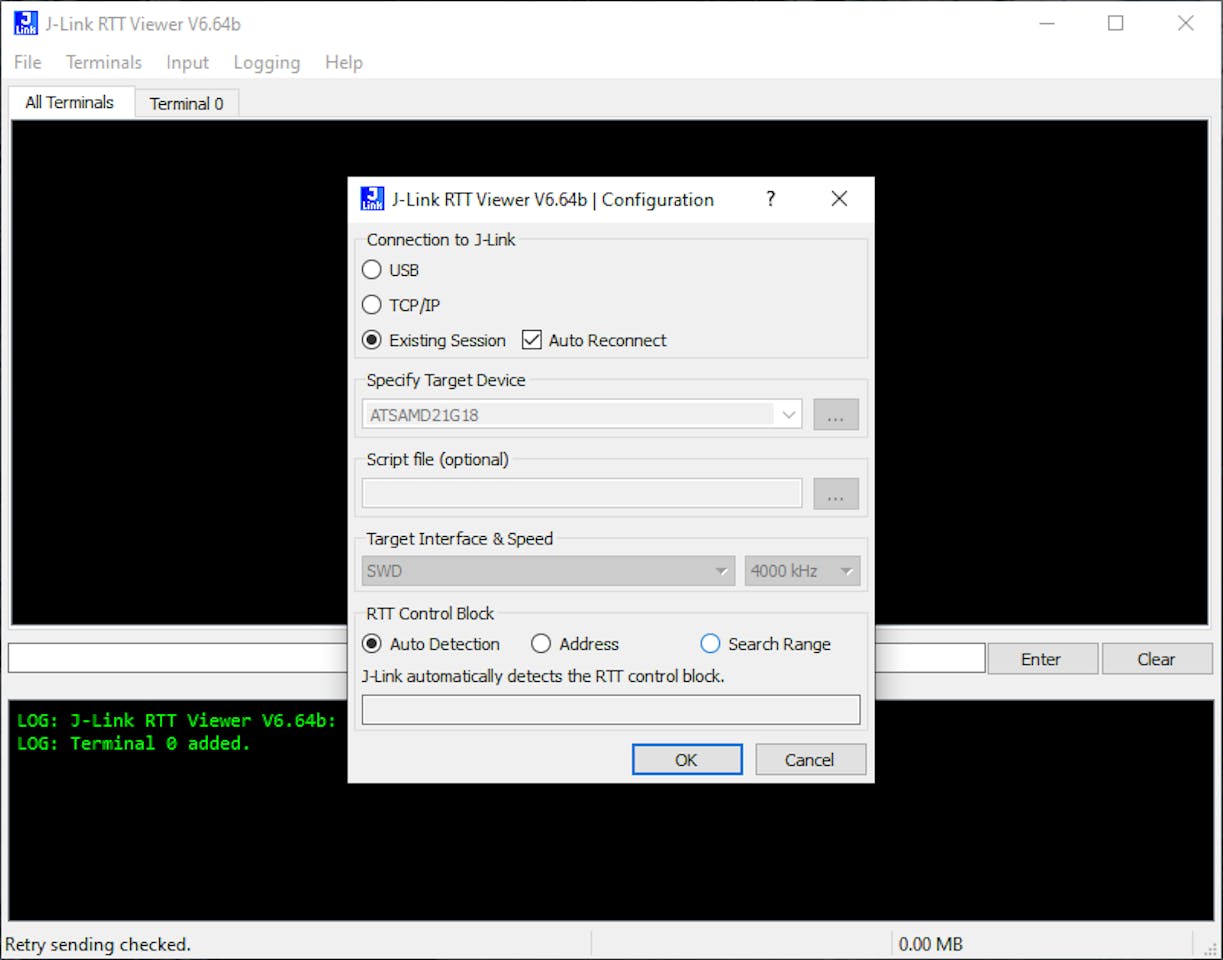Open the File menu
1223x960 pixels.
pos(28,62)
